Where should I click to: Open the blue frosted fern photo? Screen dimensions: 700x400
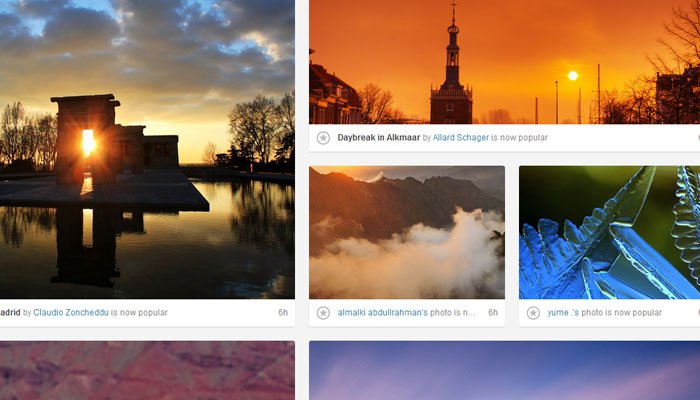click(609, 232)
